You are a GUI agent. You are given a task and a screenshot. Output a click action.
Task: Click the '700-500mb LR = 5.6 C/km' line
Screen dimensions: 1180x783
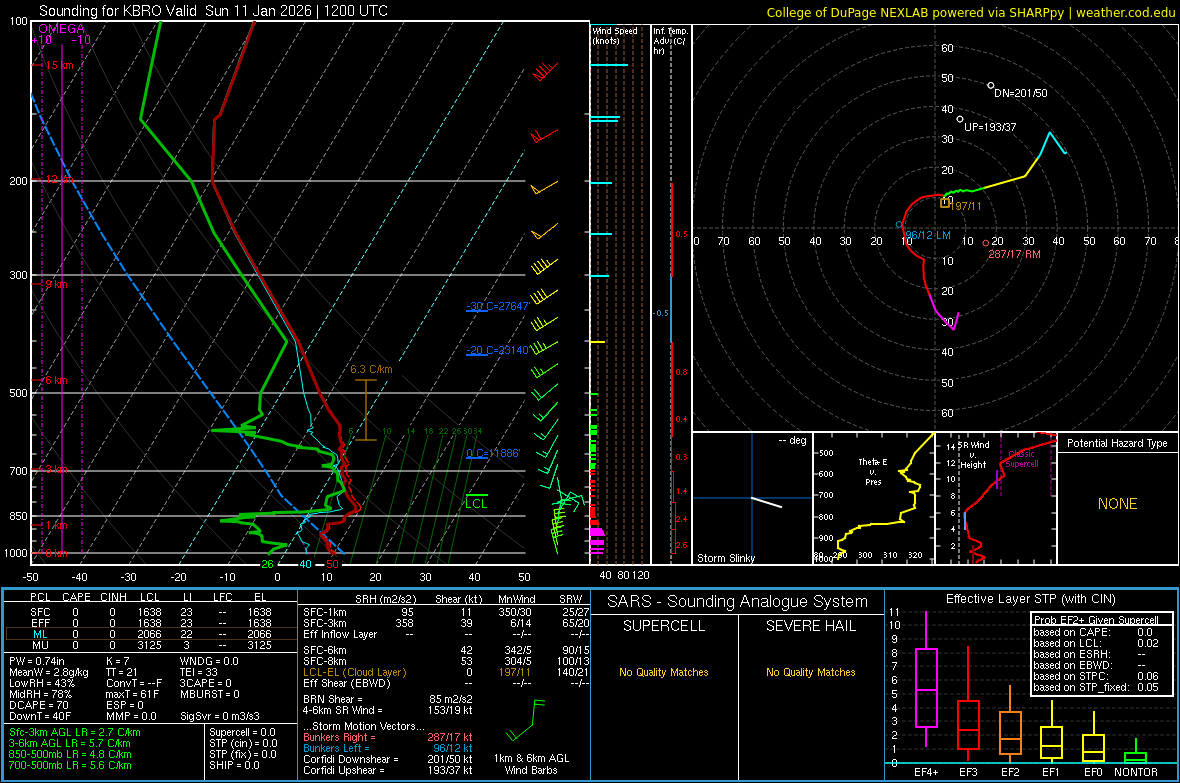pyautogui.click(x=70, y=765)
